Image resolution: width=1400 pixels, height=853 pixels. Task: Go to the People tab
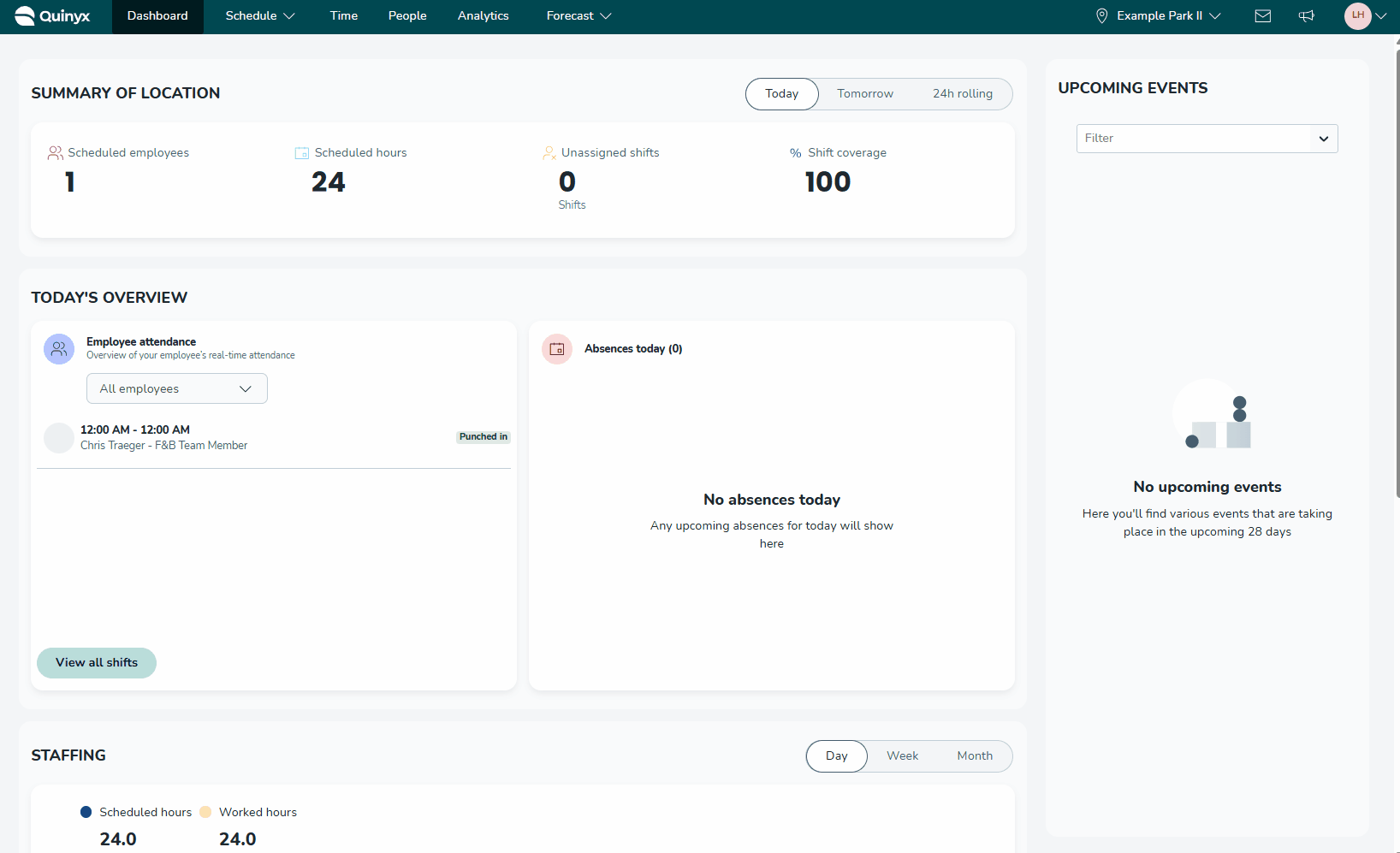click(x=407, y=16)
